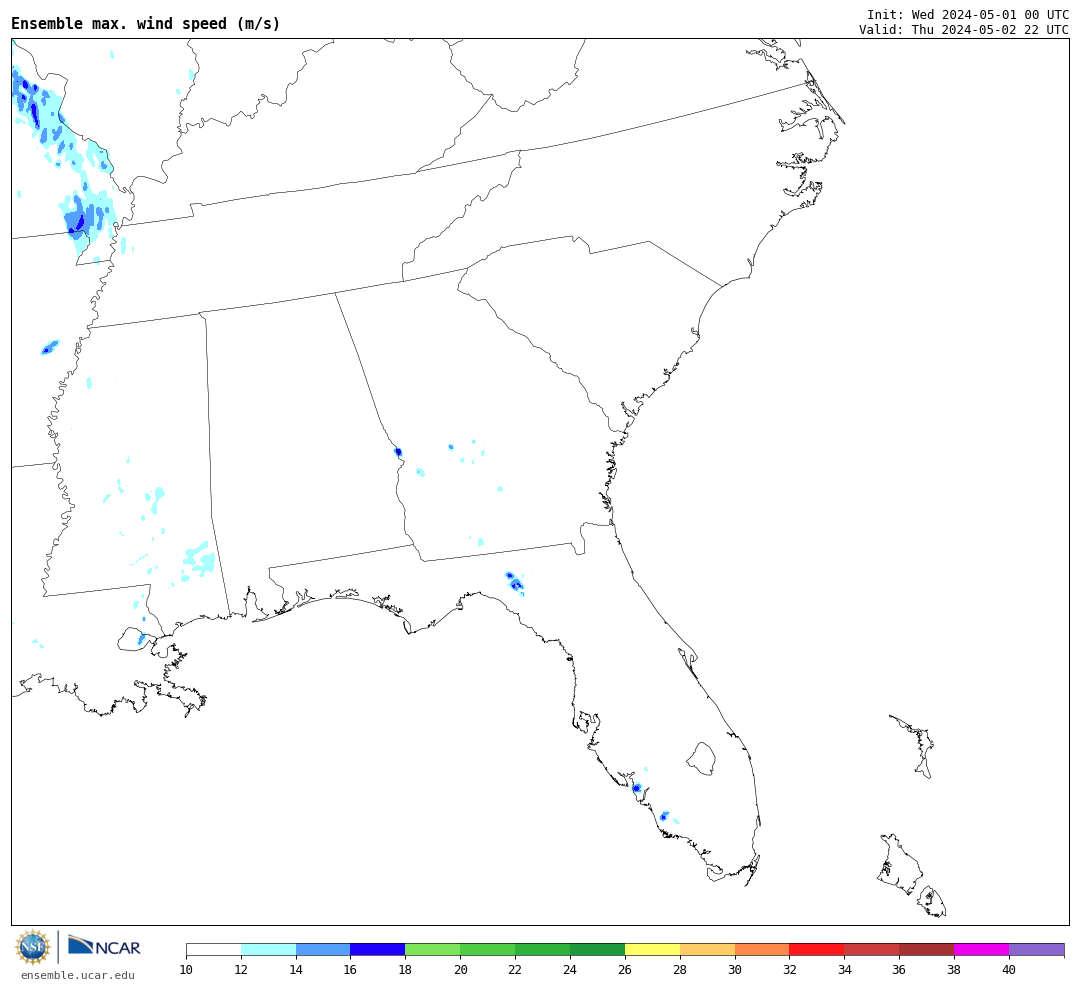Click the light orange 28-30 colorbar swatch

pos(707,949)
